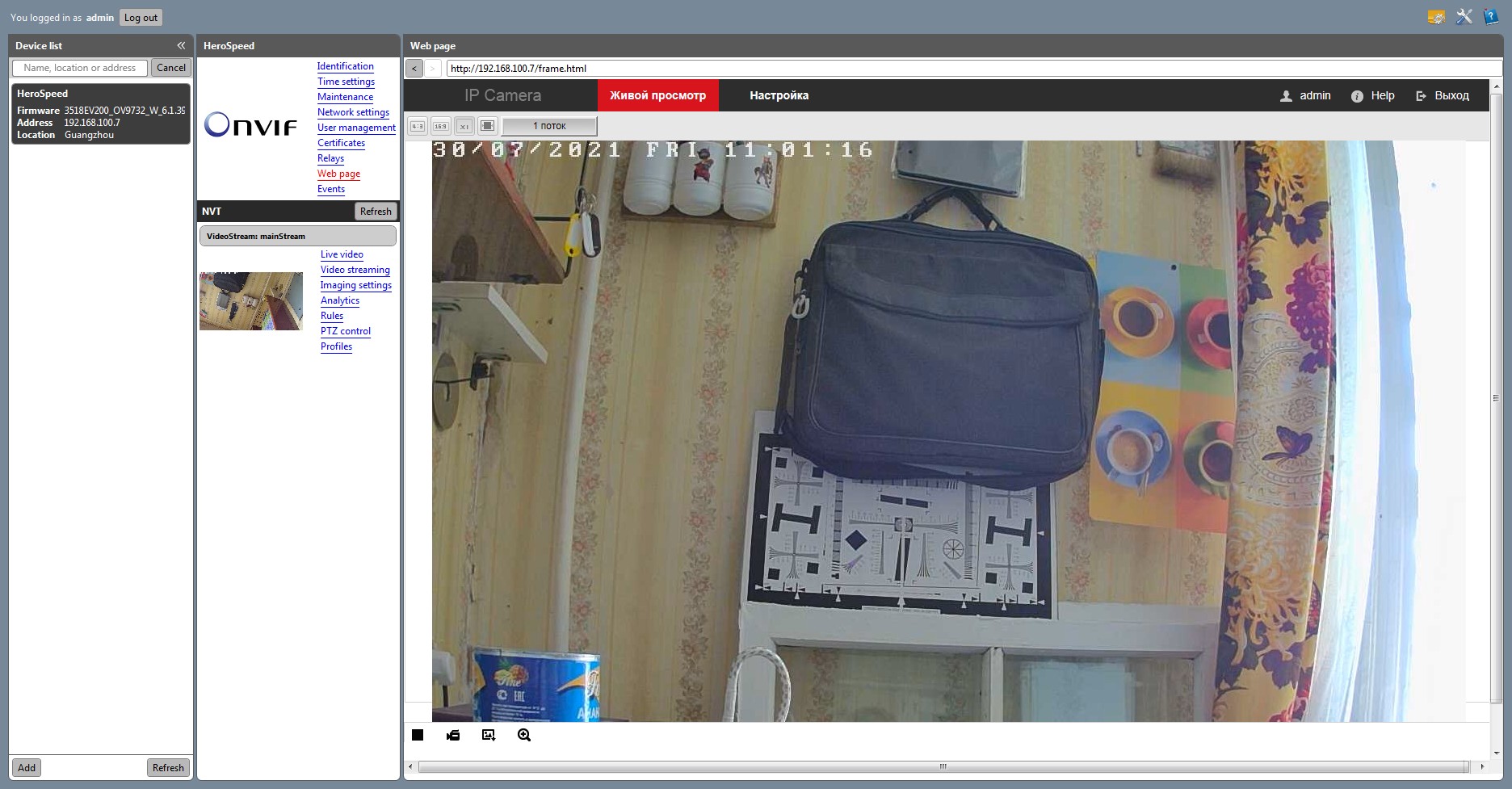Image resolution: width=1512 pixels, height=789 pixels.
Task: Capture a snapshot image
Action: click(489, 735)
